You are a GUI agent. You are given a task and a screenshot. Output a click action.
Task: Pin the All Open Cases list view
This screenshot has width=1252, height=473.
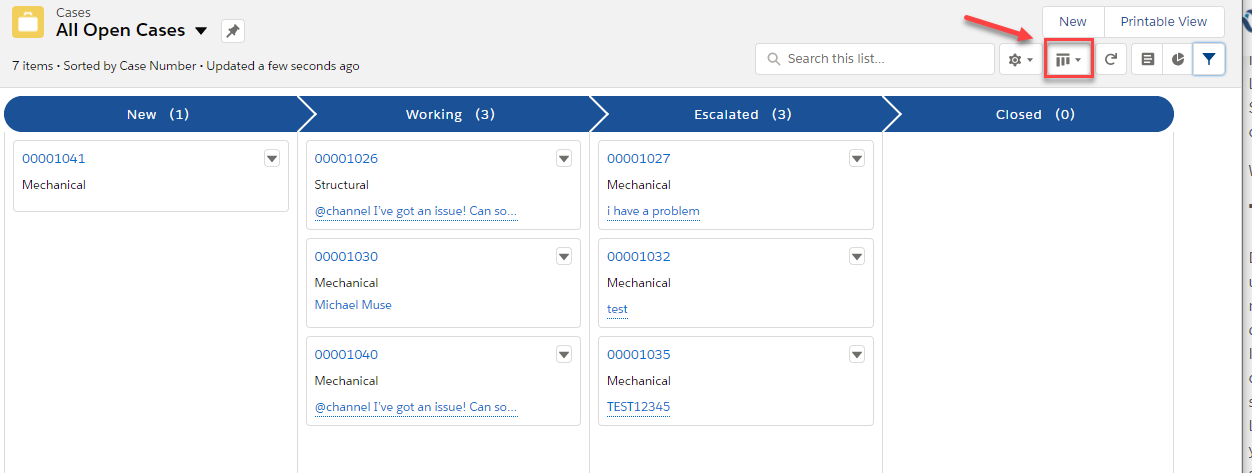click(232, 31)
